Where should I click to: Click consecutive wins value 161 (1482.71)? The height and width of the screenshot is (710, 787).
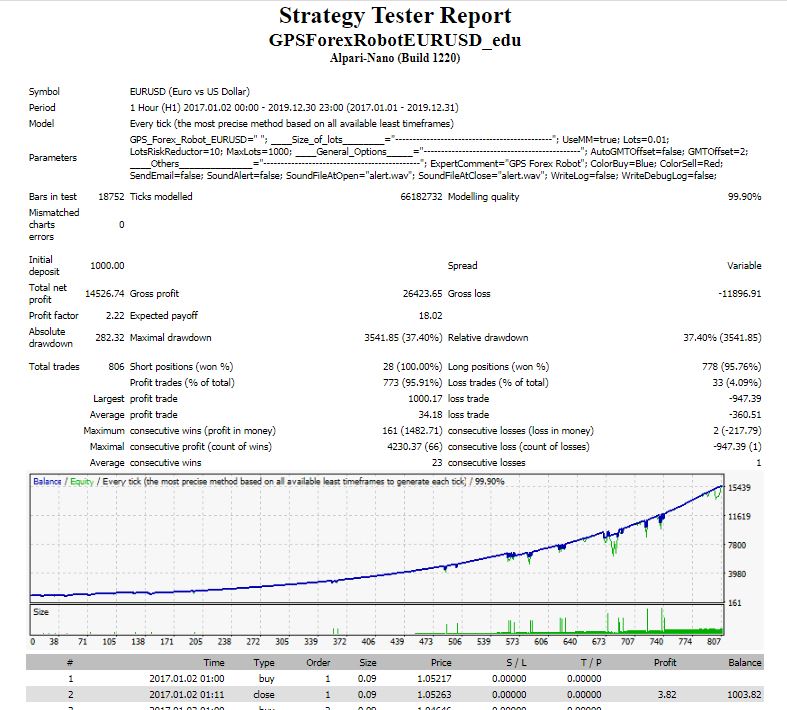[412, 431]
